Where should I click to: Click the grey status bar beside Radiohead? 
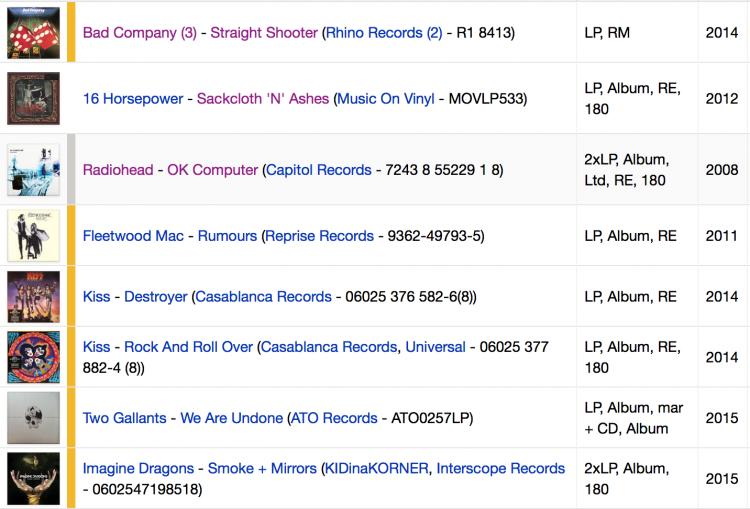[x=71, y=169]
